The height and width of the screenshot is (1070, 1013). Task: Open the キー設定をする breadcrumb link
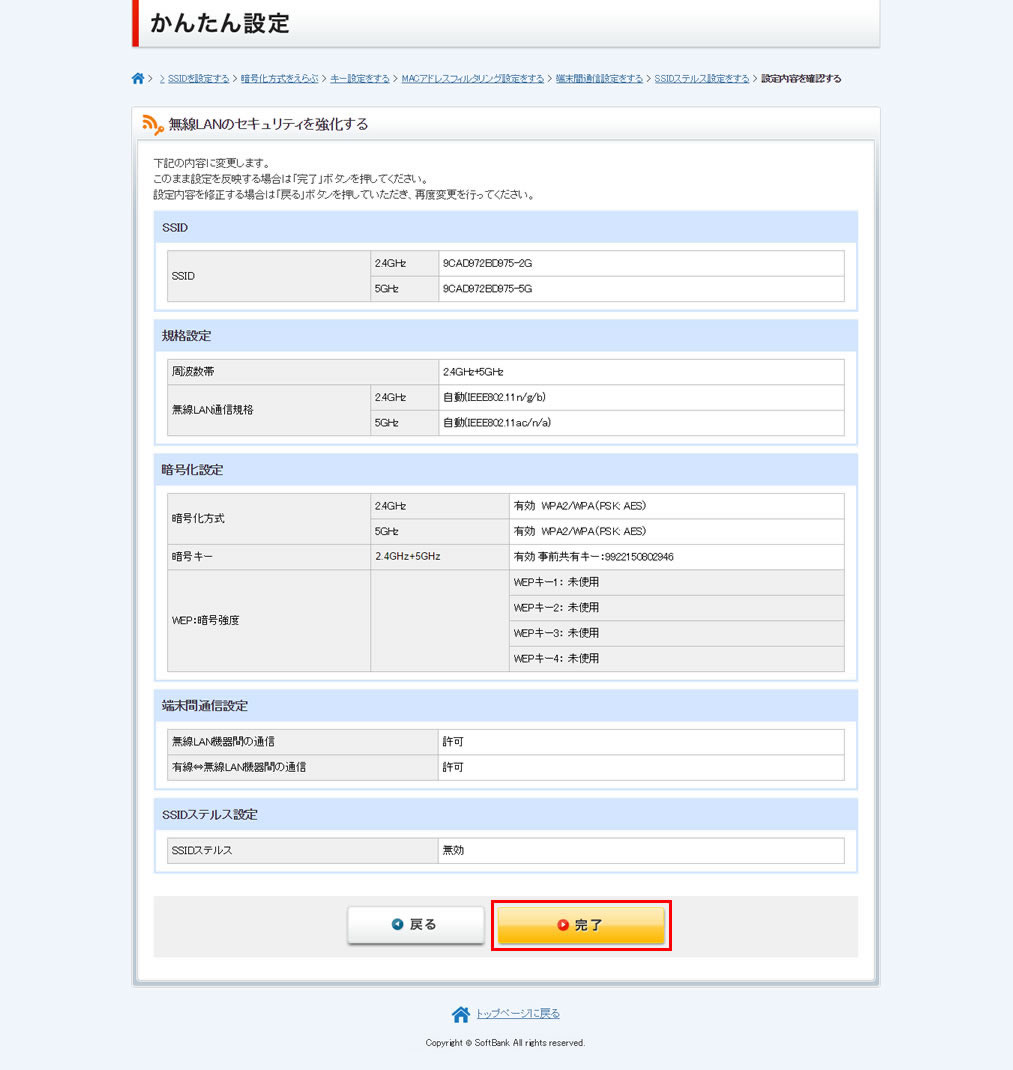pos(360,79)
